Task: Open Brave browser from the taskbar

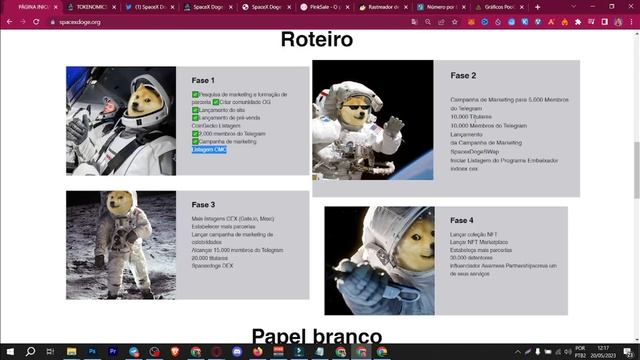Action: 175,351
